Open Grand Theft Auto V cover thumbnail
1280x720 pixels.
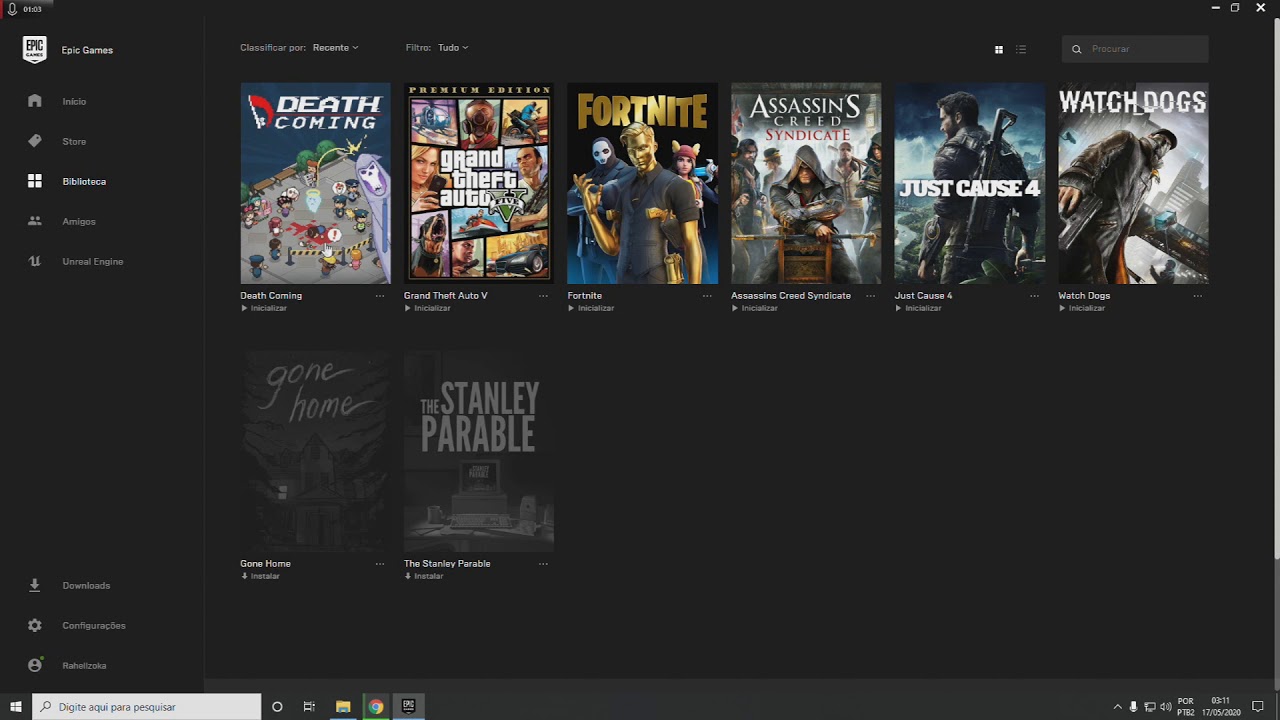(479, 183)
